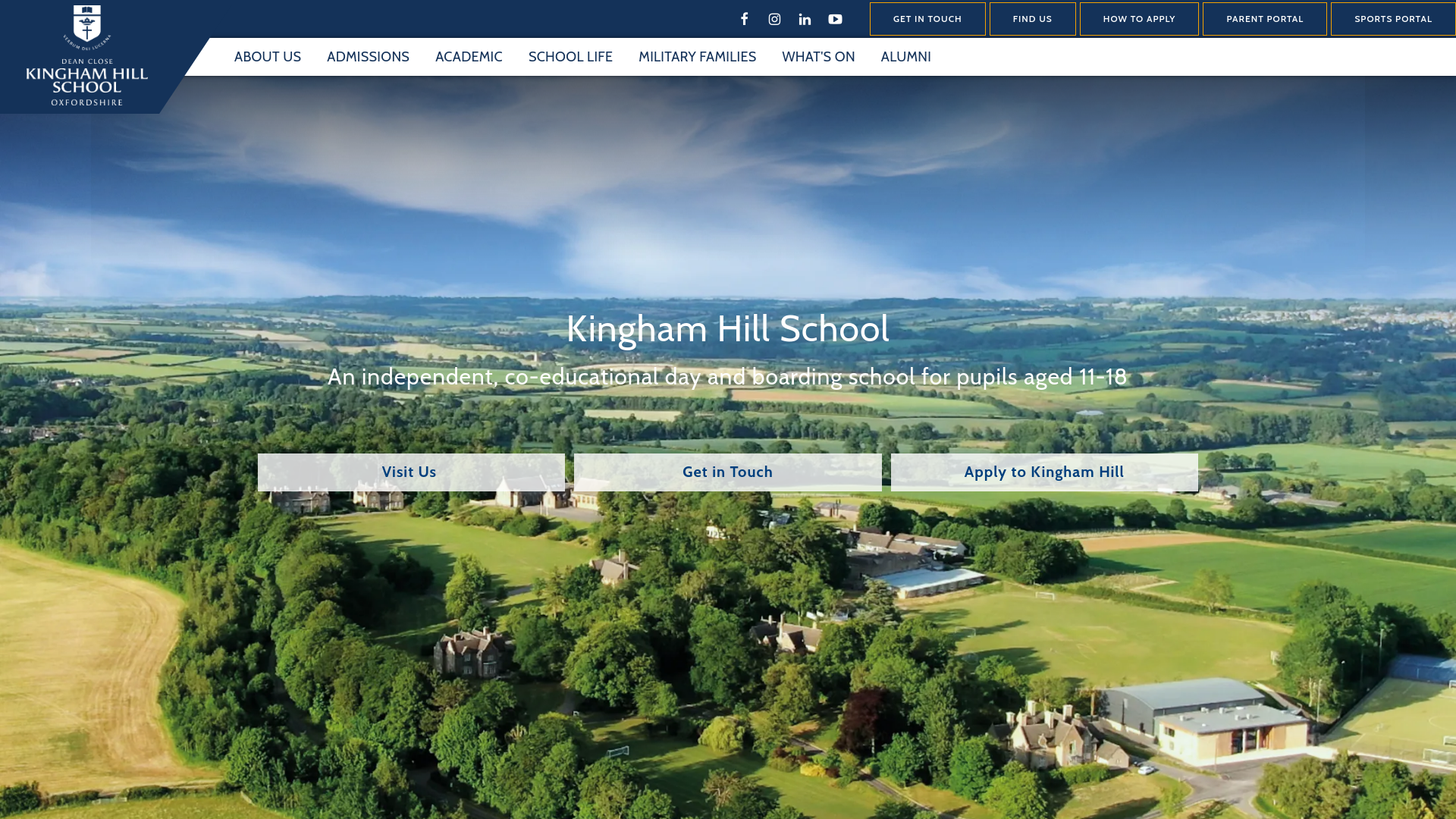Open the Admissions menu
The image size is (1456, 819).
click(x=368, y=57)
